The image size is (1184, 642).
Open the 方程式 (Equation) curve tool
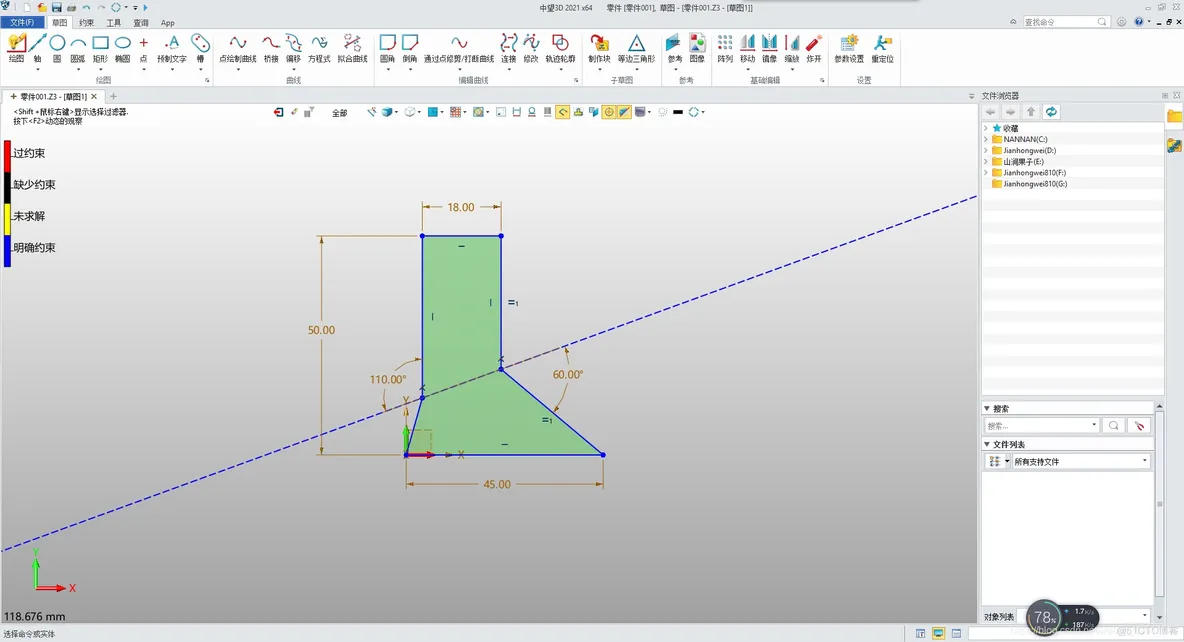click(x=319, y=48)
